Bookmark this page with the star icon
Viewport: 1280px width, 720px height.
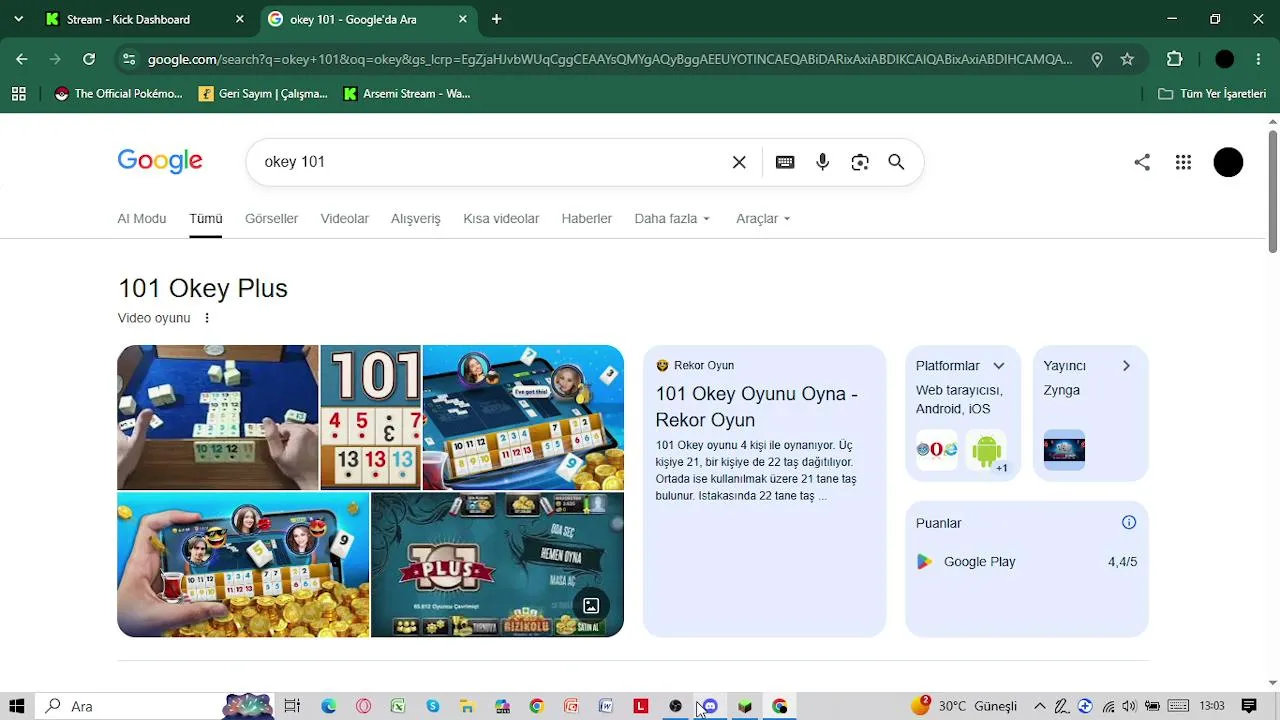click(1127, 59)
